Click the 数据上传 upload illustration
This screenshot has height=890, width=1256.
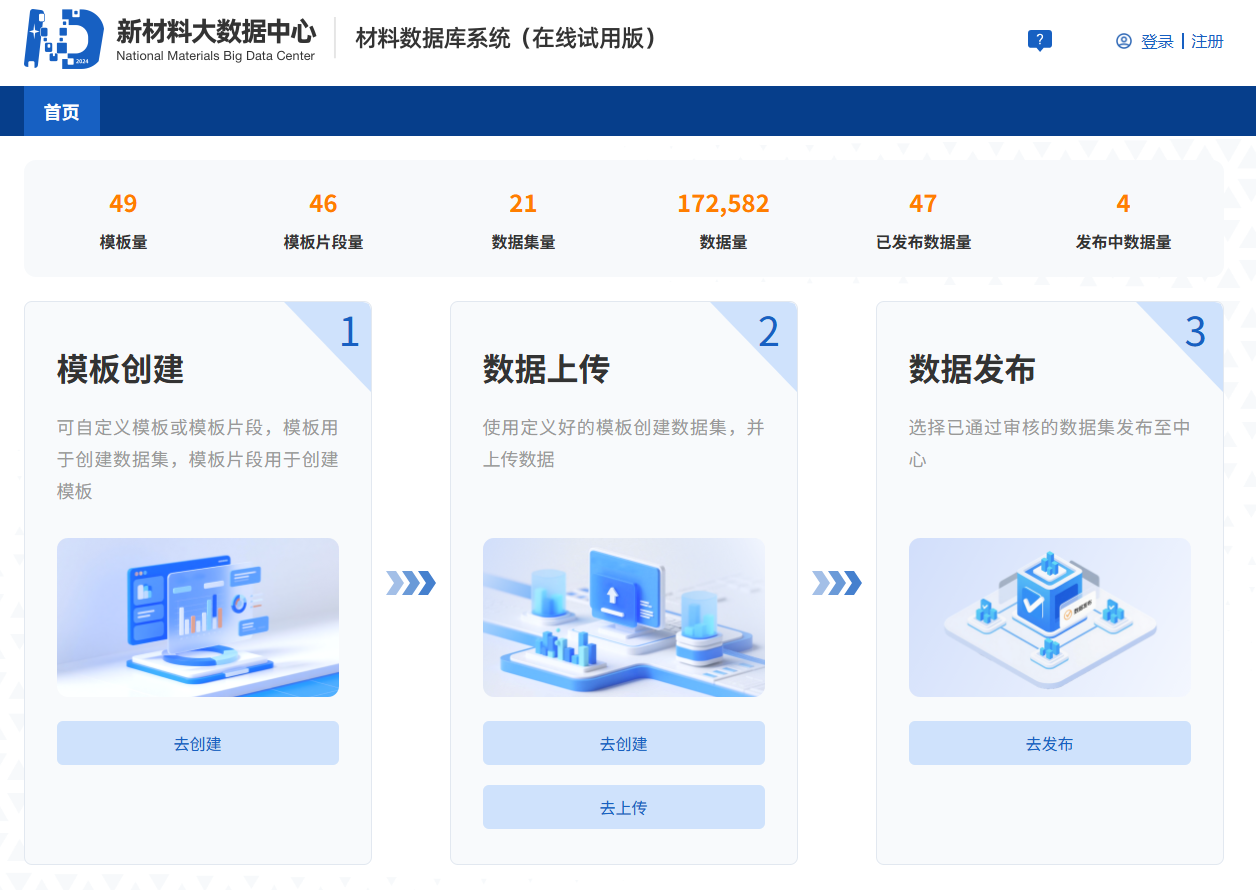[x=624, y=617]
